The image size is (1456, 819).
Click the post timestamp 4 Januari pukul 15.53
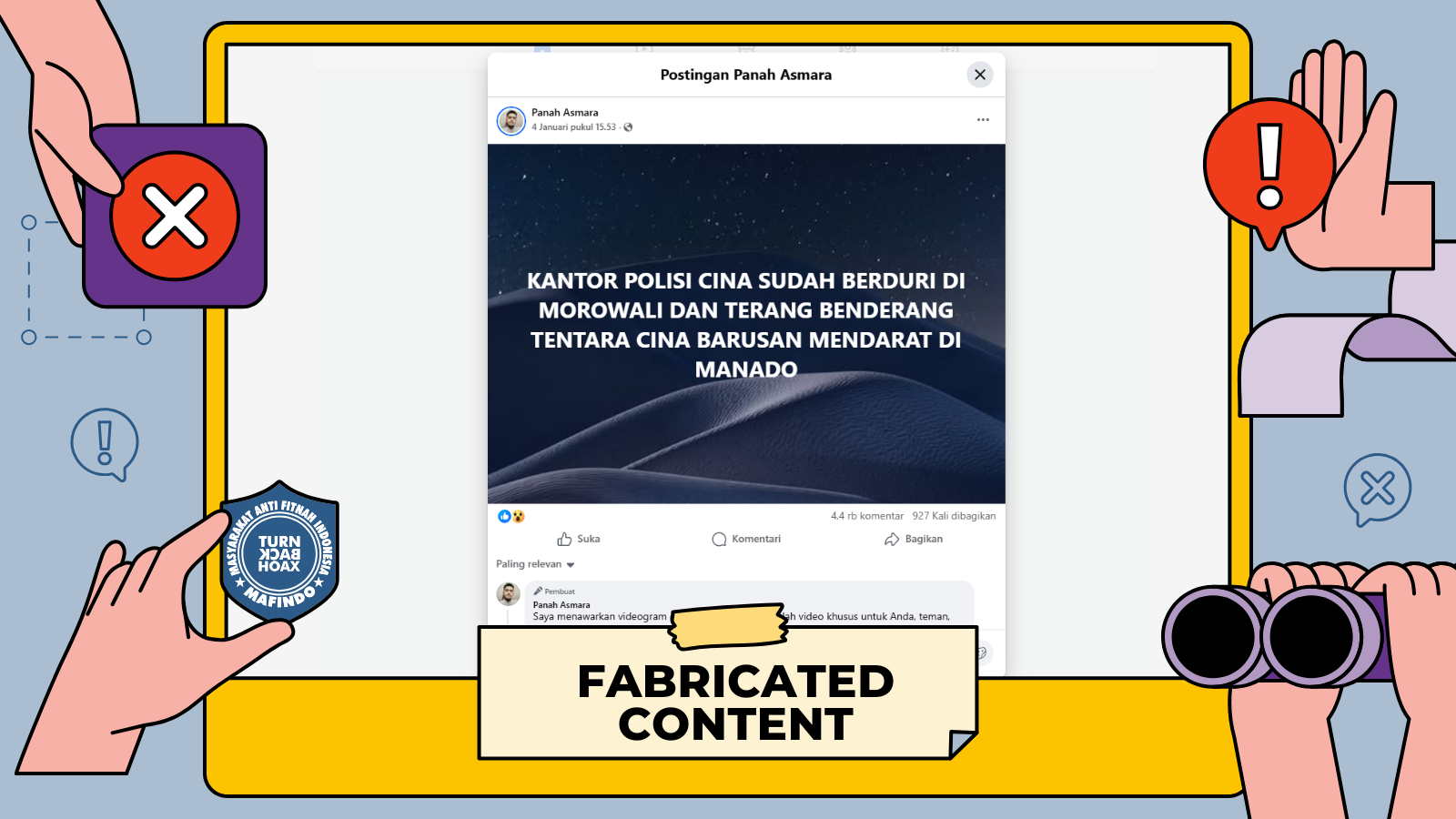(x=573, y=127)
